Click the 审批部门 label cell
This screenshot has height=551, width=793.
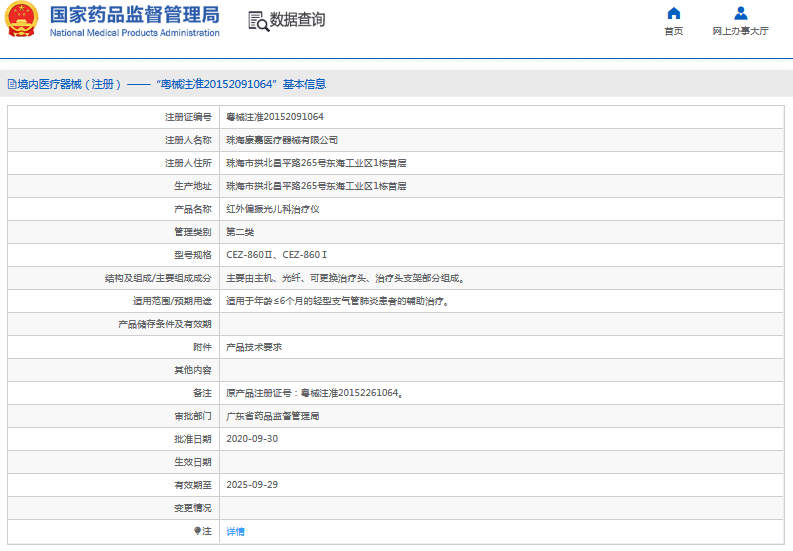click(114, 416)
